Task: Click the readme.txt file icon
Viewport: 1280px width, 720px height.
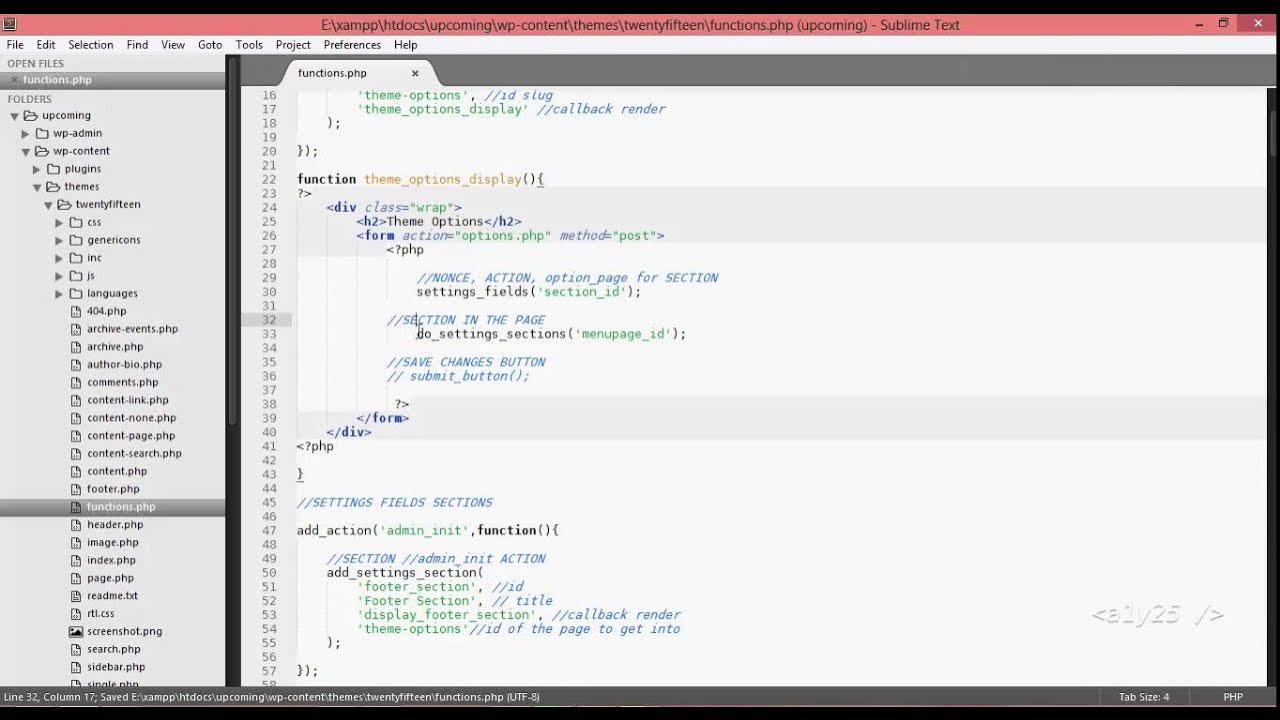Action: (x=76, y=596)
